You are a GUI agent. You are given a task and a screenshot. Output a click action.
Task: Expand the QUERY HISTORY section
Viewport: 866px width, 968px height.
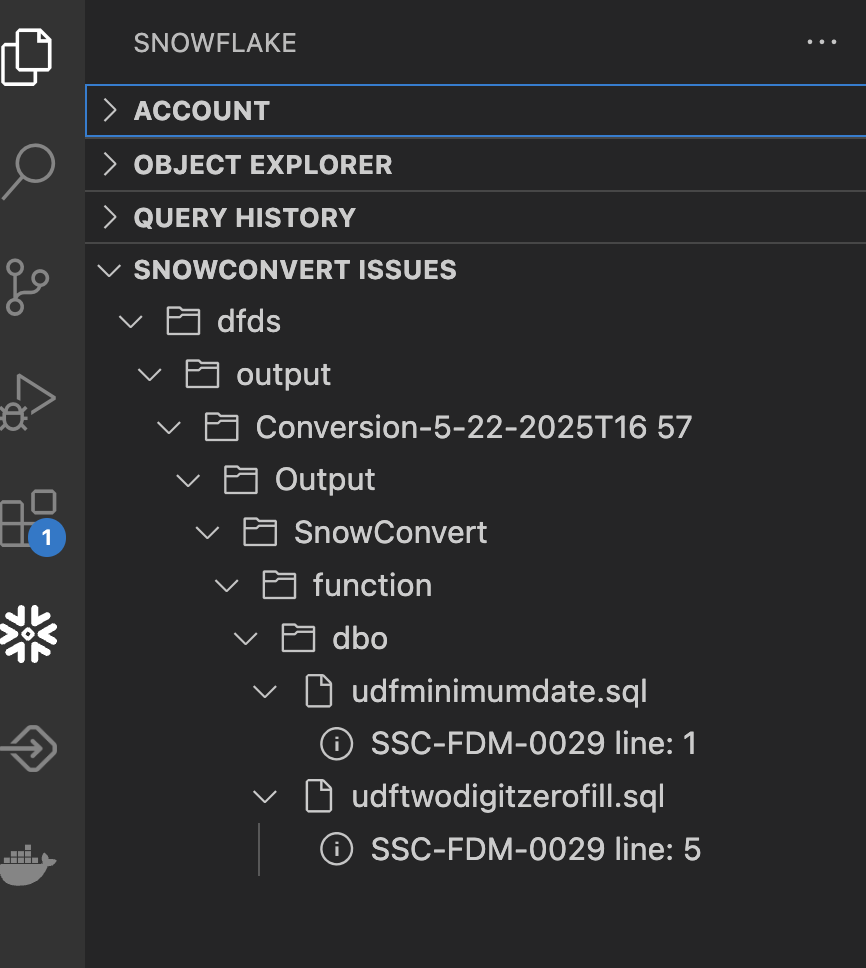pos(244,218)
